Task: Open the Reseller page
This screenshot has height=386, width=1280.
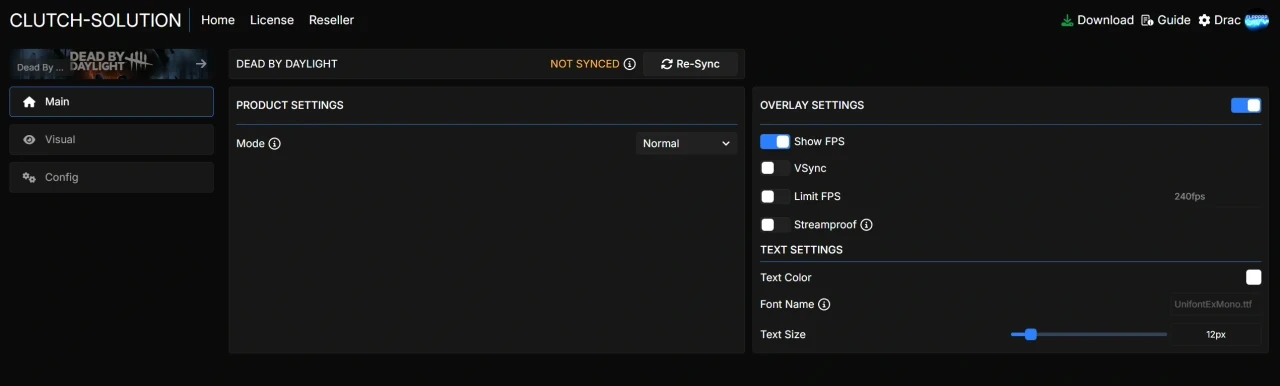Action: pyautogui.click(x=331, y=20)
